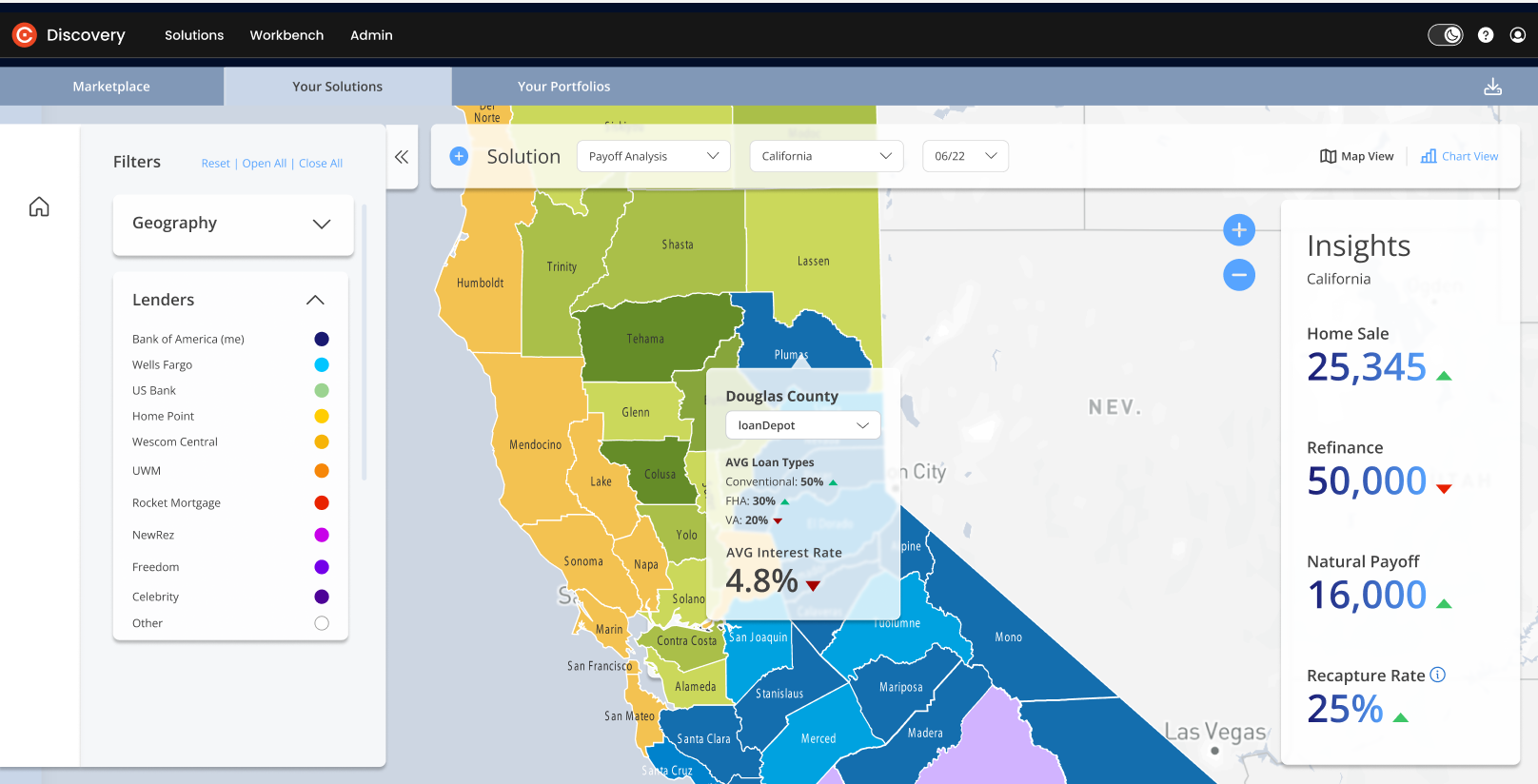Toggle Wescom Central lender dot
The image size is (1538, 784).
[x=322, y=441]
